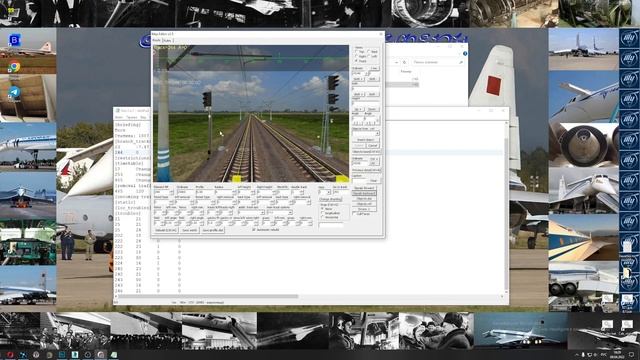Select the Back view radio button

coord(368,51)
